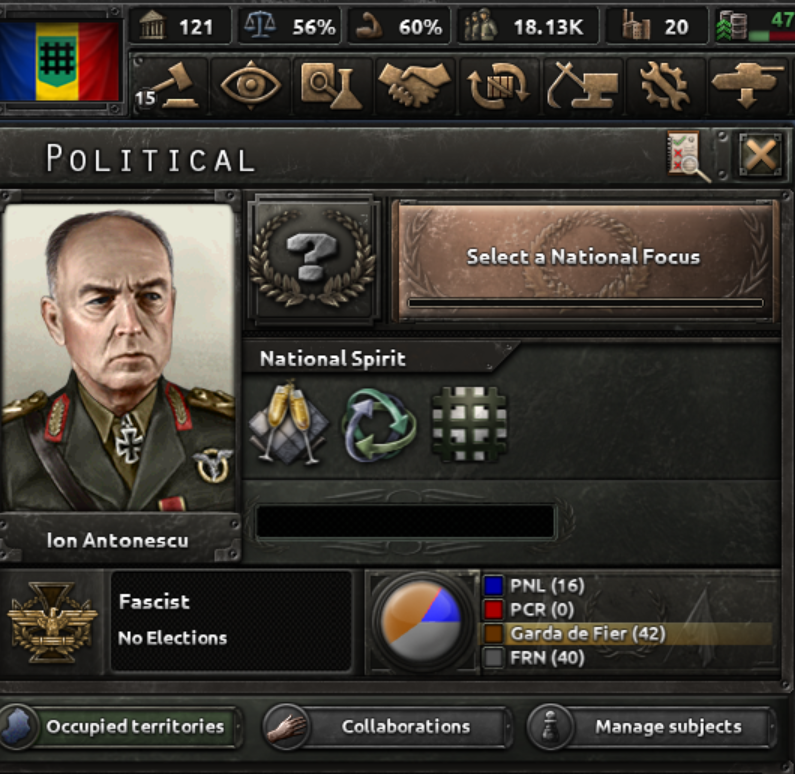Click the circular arrows national spirit
The image size is (795, 774).
tap(379, 424)
